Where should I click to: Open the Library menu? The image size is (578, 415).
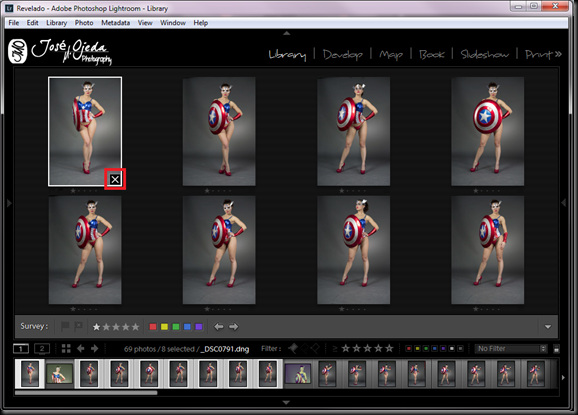pos(56,23)
